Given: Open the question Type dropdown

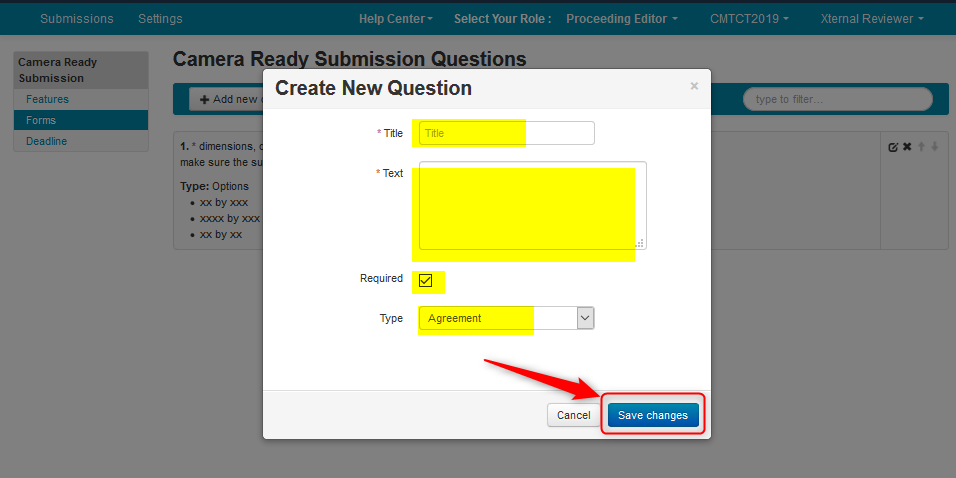Looking at the screenshot, I should (506, 318).
